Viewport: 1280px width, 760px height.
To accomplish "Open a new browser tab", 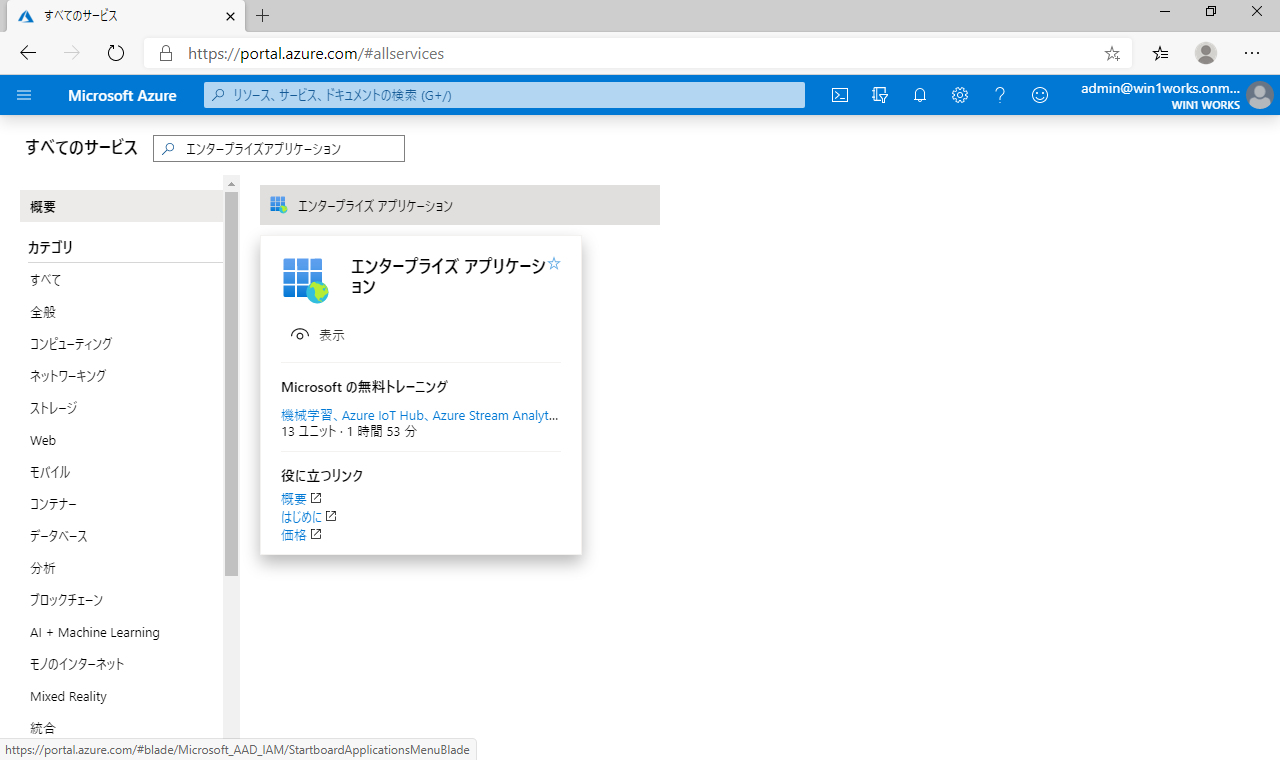I will click(263, 16).
